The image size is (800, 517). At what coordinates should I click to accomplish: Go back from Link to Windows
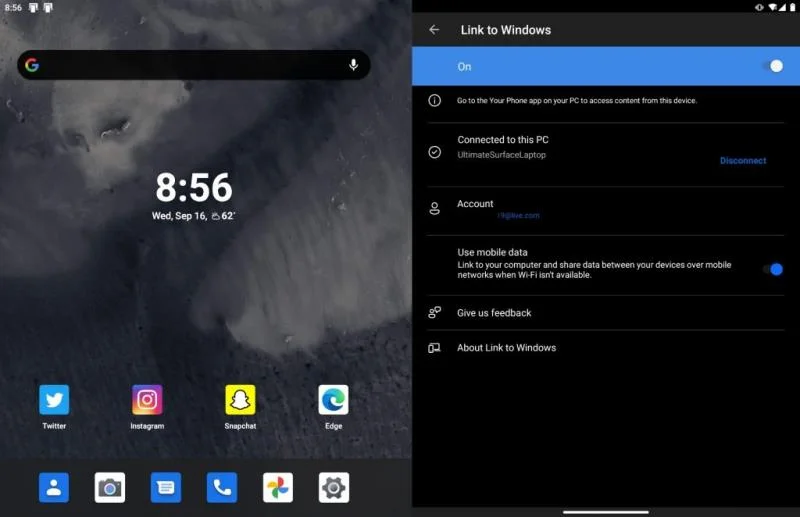434,30
